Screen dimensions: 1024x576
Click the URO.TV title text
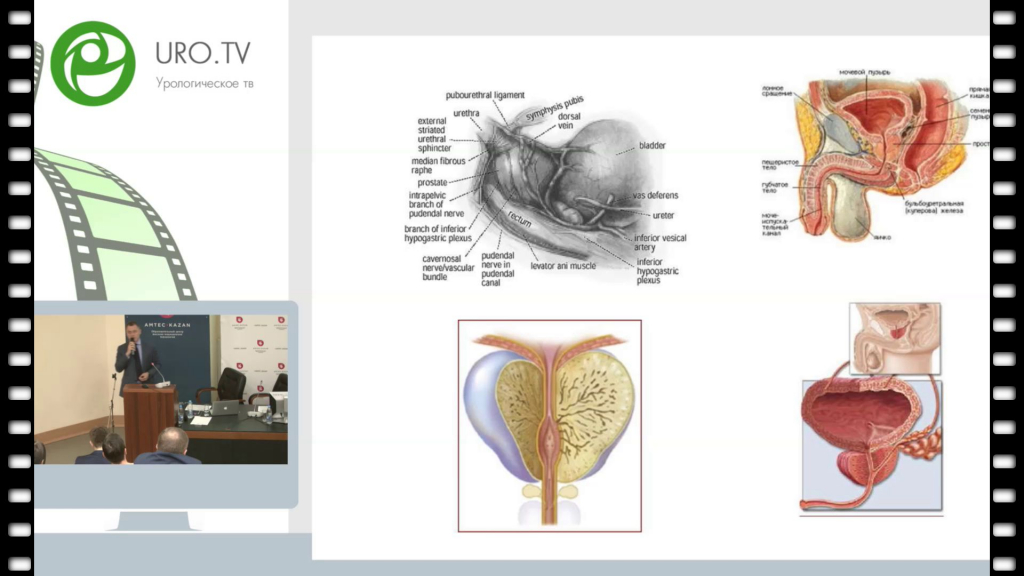pyautogui.click(x=203, y=53)
